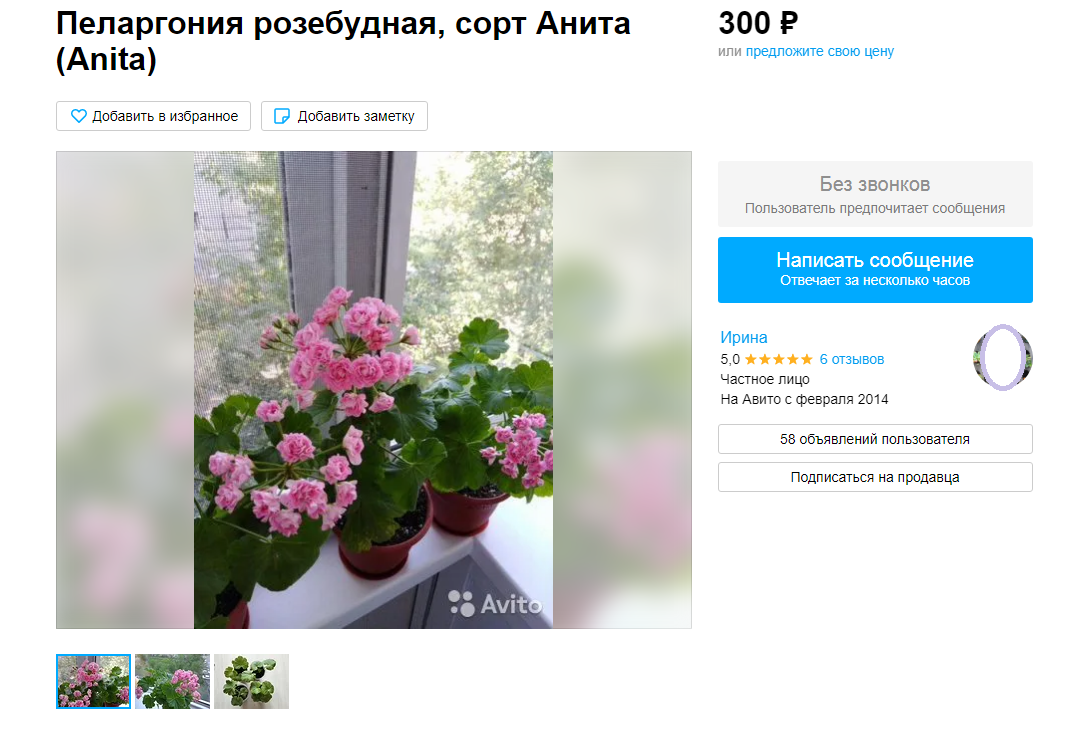Viewport: 1091px width, 752px height.
Task: Click the Avito watermark logo on photo
Action: point(495,603)
